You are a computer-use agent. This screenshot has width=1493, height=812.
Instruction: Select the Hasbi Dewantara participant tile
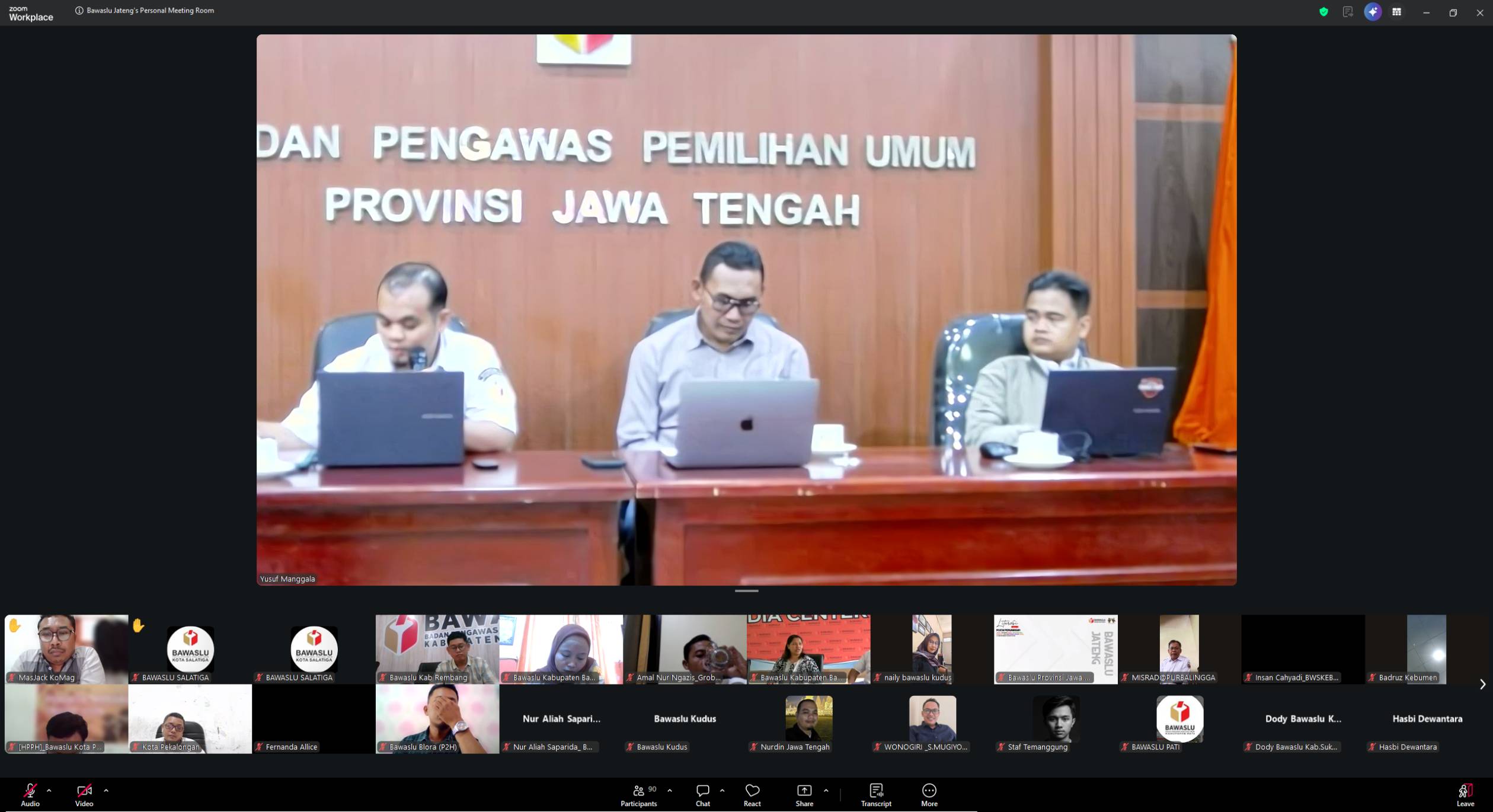pos(1427,718)
